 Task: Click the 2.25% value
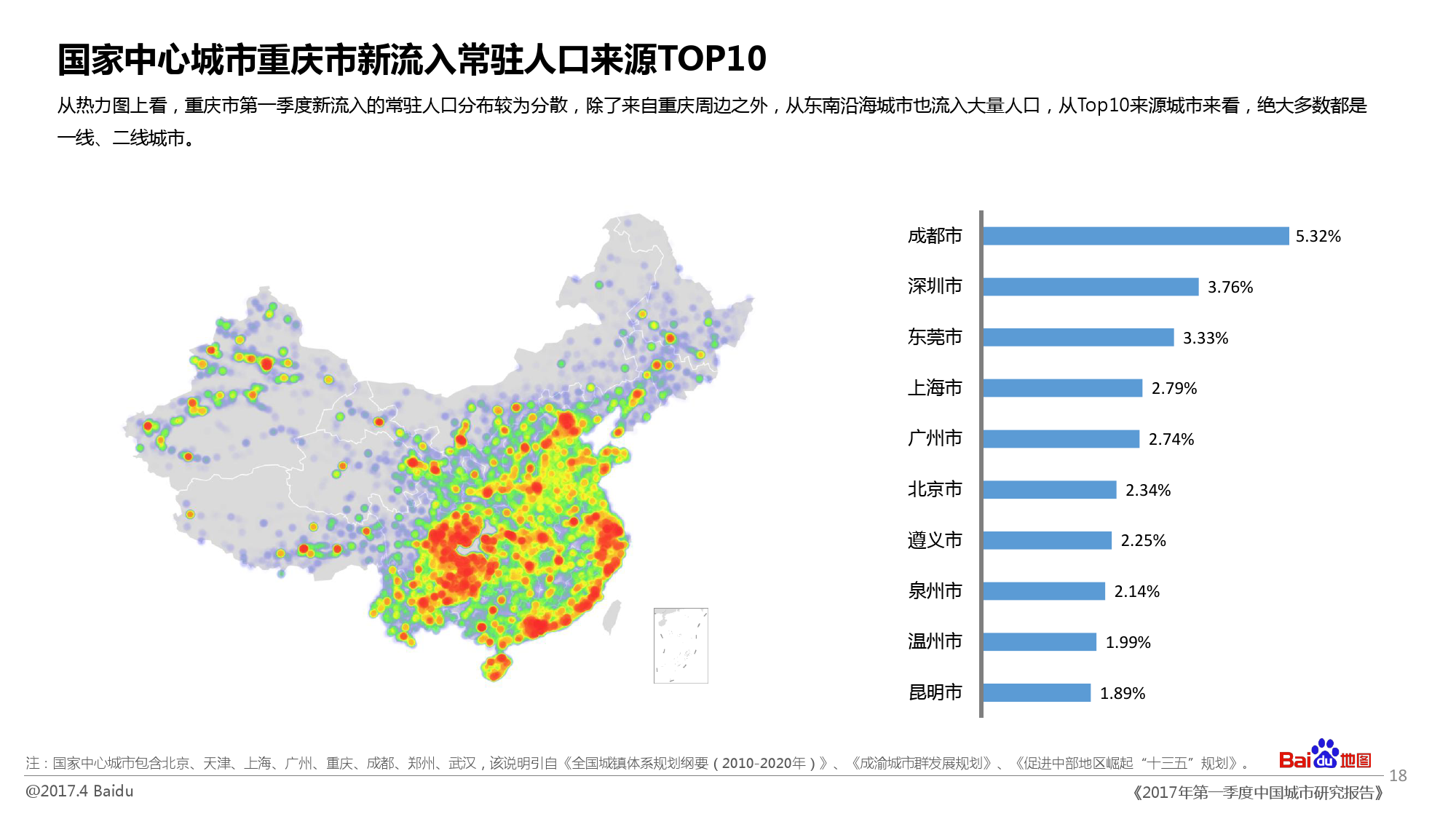click(1143, 541)
